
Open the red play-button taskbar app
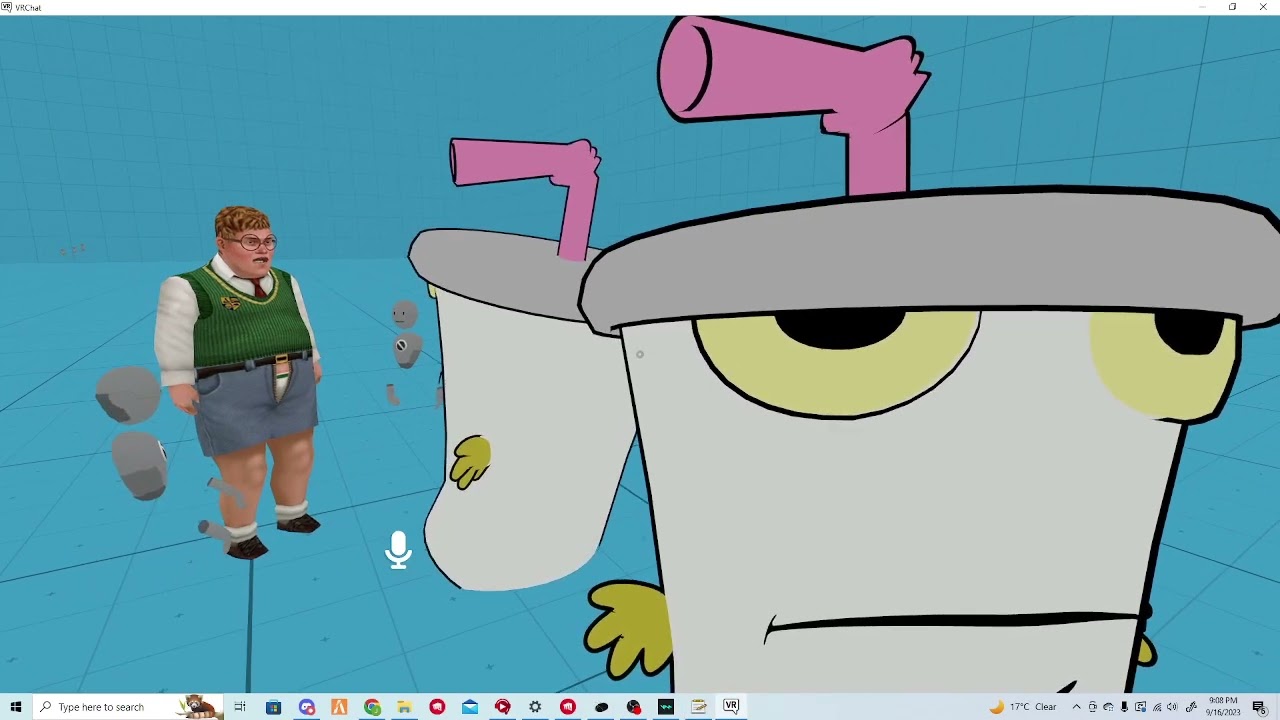502,707
